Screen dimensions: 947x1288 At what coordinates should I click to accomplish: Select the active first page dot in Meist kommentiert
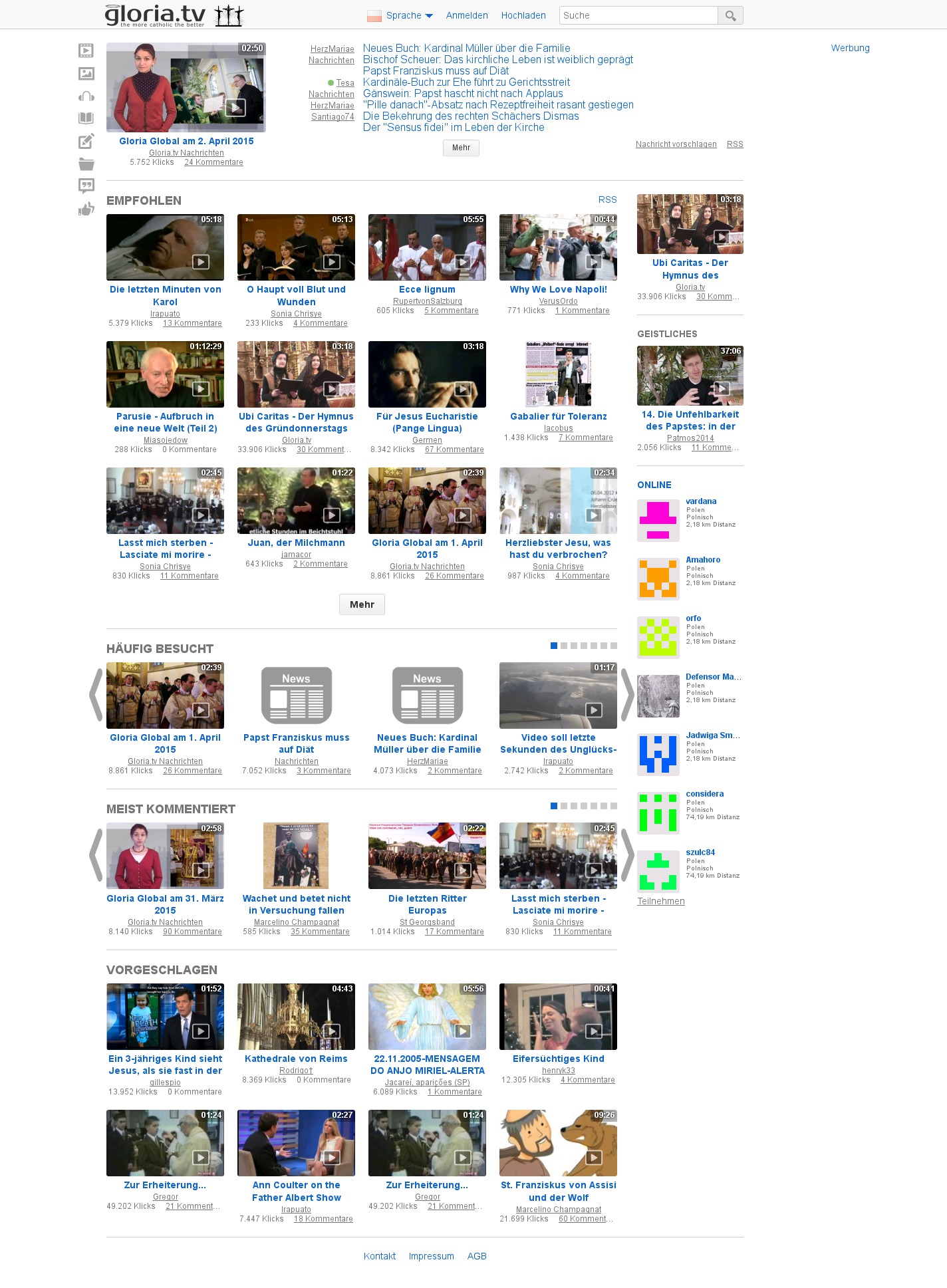pos(554,806)
